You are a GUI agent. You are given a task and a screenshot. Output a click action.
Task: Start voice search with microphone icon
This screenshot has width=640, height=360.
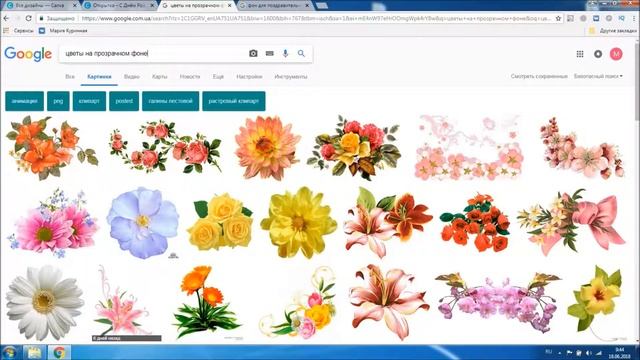click(x=285, y=53)
